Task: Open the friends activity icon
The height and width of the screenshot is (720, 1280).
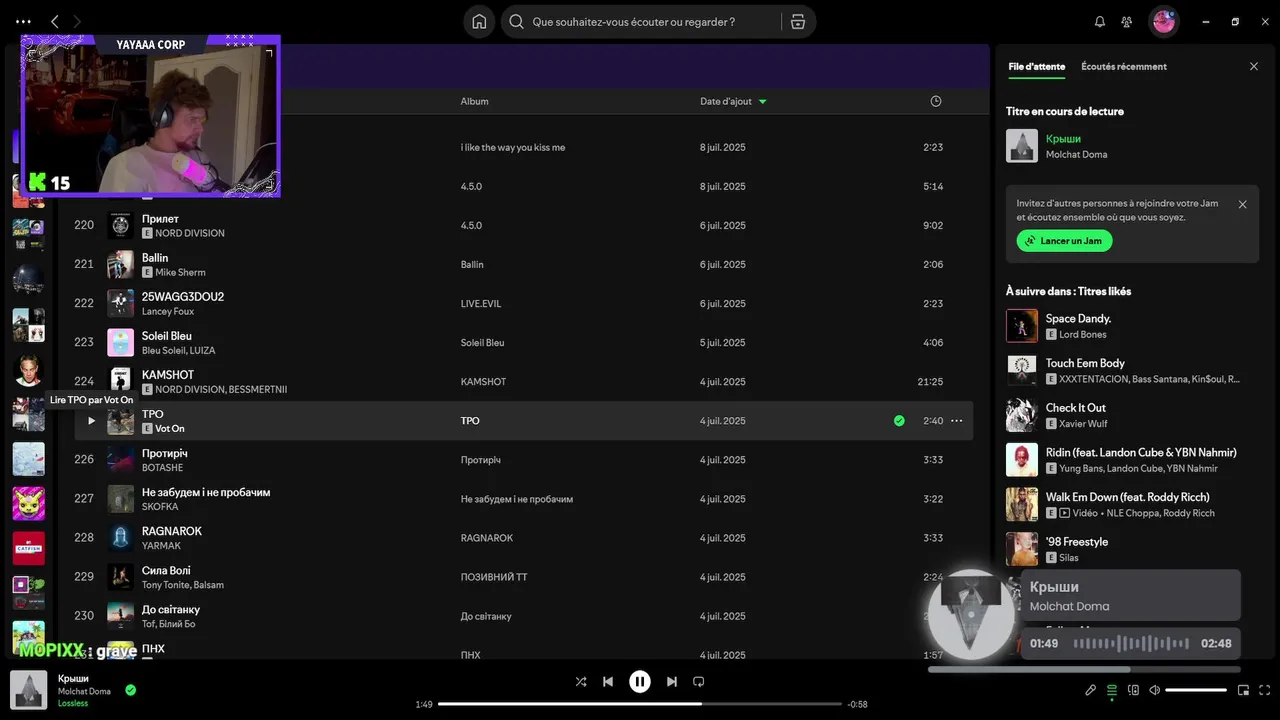Action: [x=1127, y=21]
